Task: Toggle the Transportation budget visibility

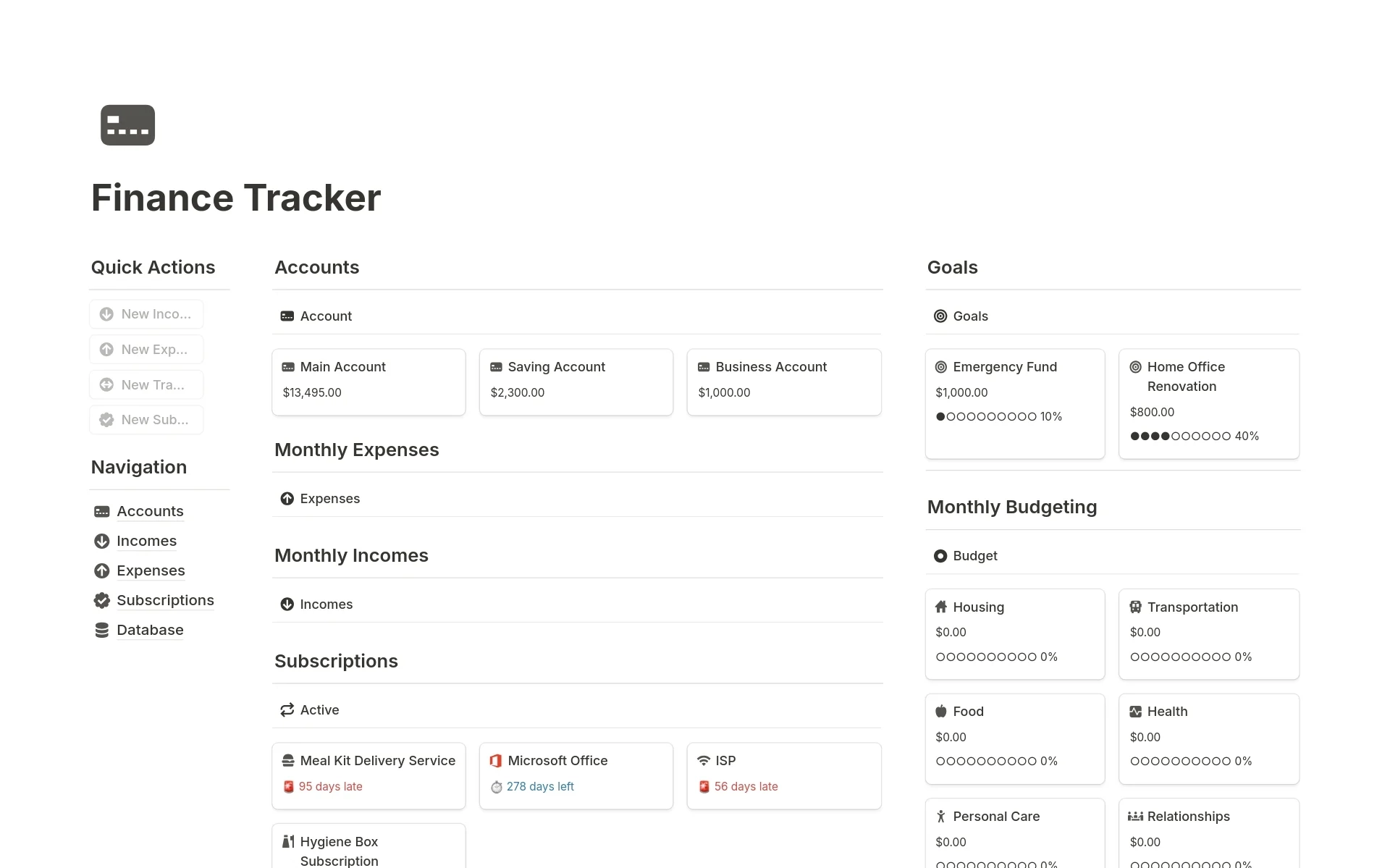Action: 1192,607
